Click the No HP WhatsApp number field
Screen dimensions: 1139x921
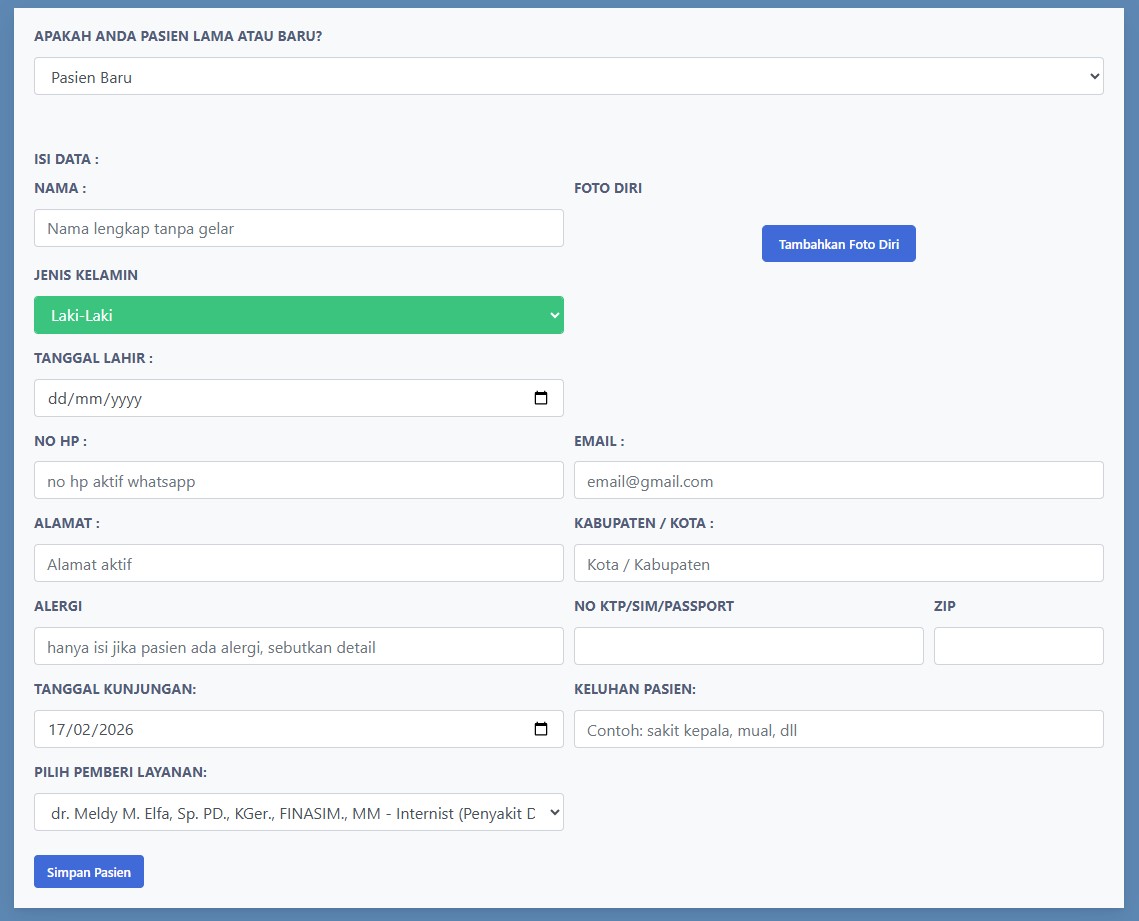(x=298, y=481)
